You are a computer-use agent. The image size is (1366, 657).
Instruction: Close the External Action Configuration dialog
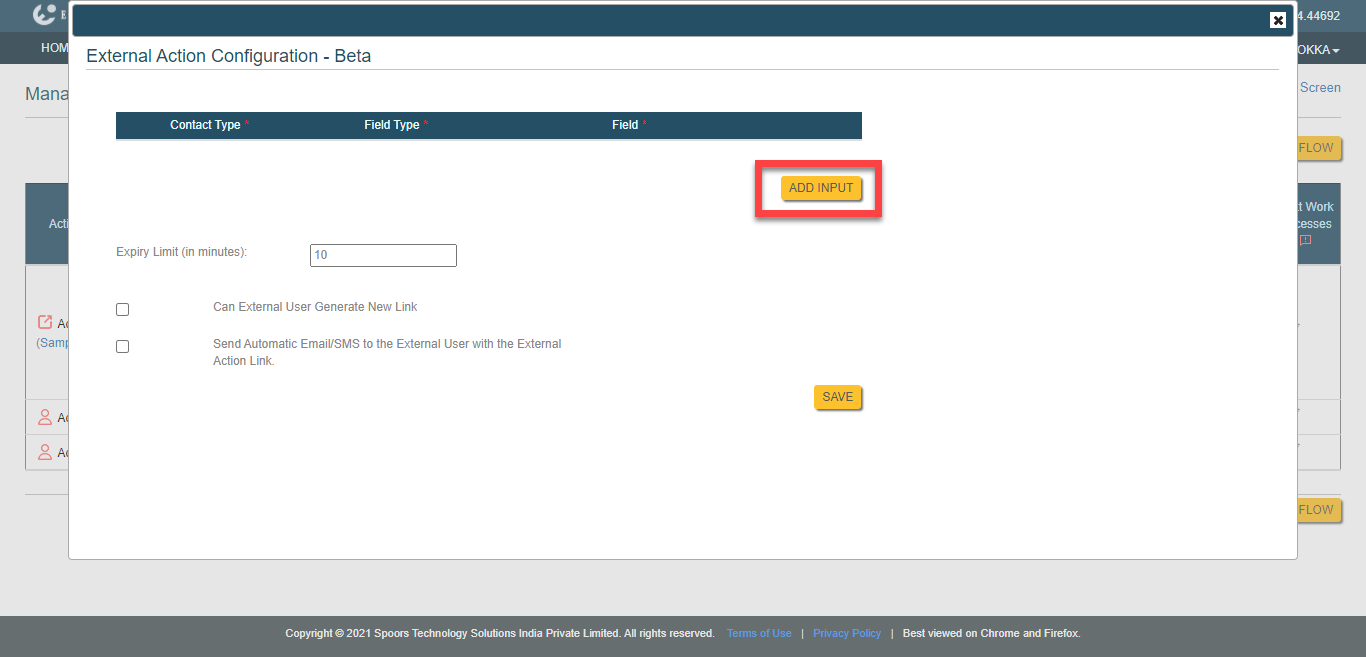pyautogui.click(x=1277, y=20)
